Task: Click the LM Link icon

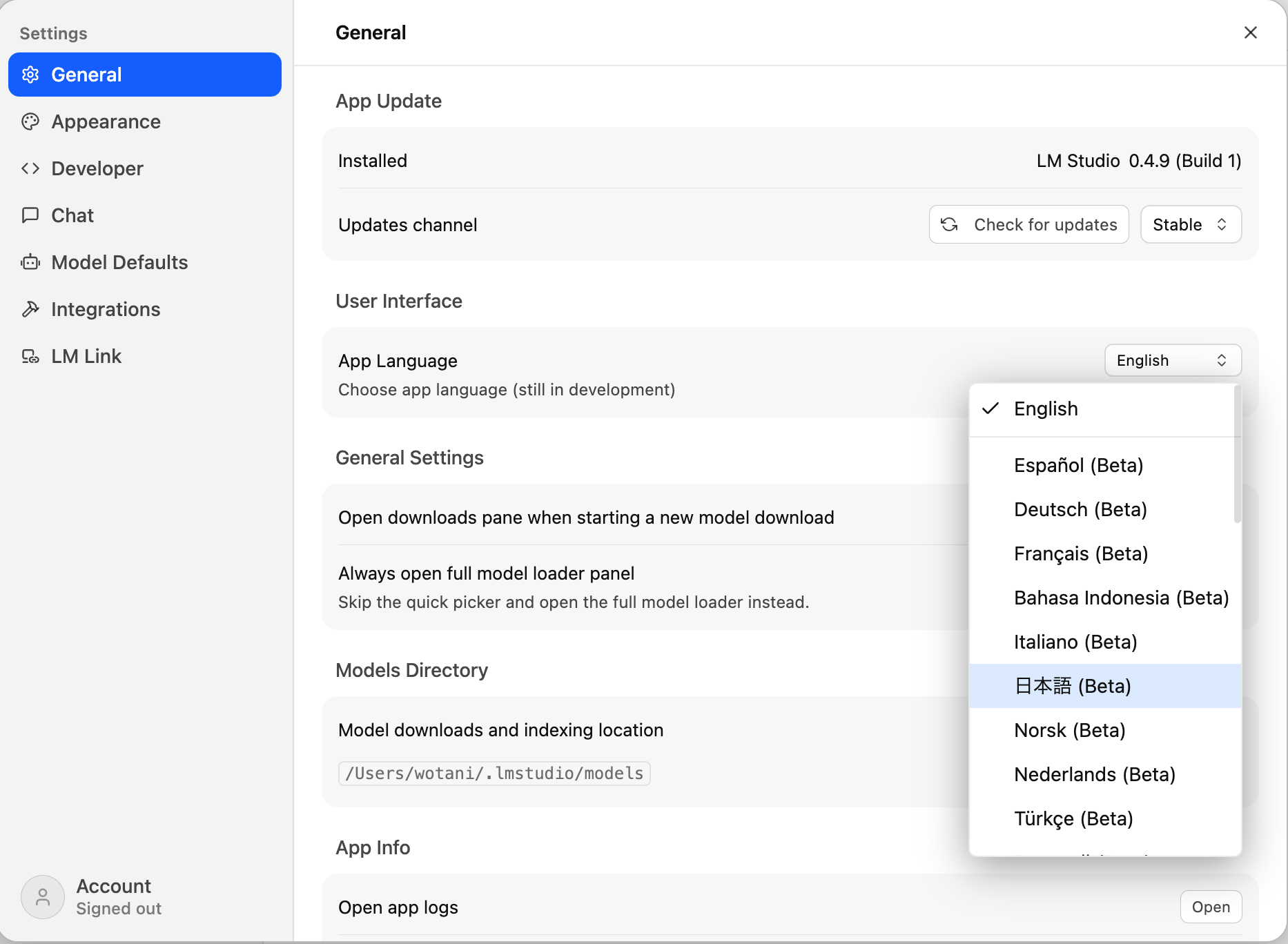Action: coord(30,356)
